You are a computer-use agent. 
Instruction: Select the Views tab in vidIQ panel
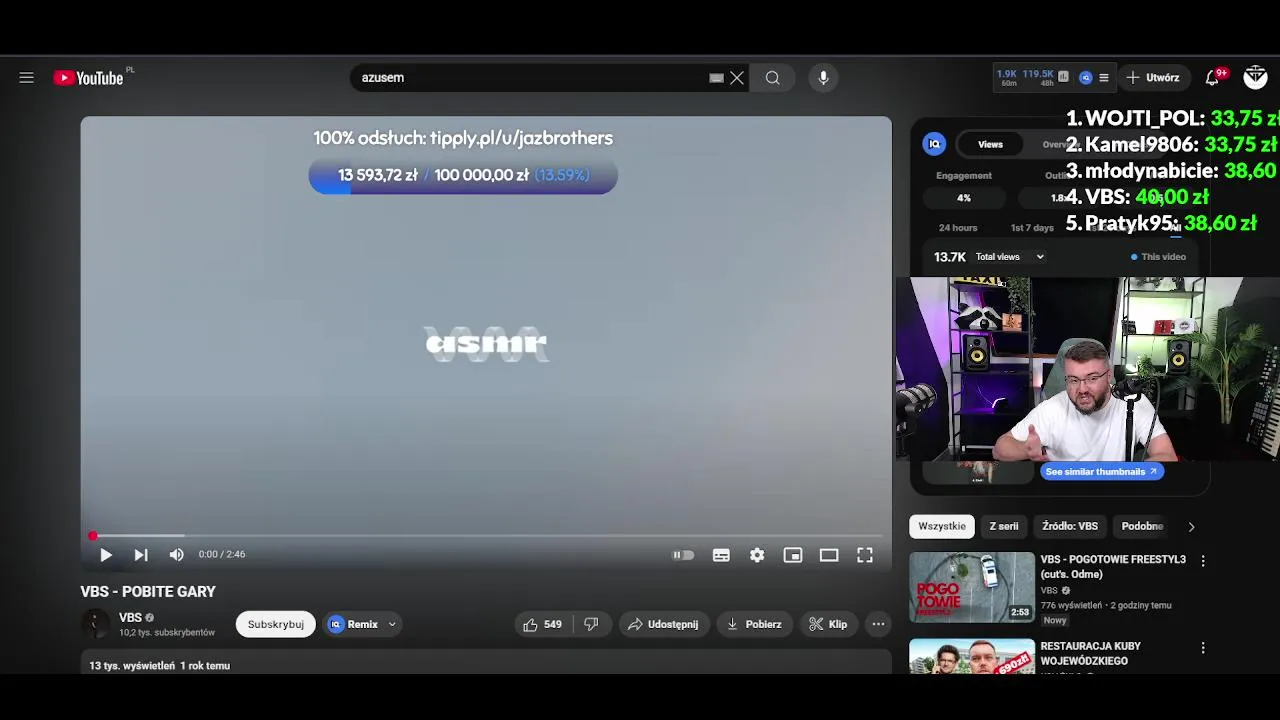click(990, 144)
